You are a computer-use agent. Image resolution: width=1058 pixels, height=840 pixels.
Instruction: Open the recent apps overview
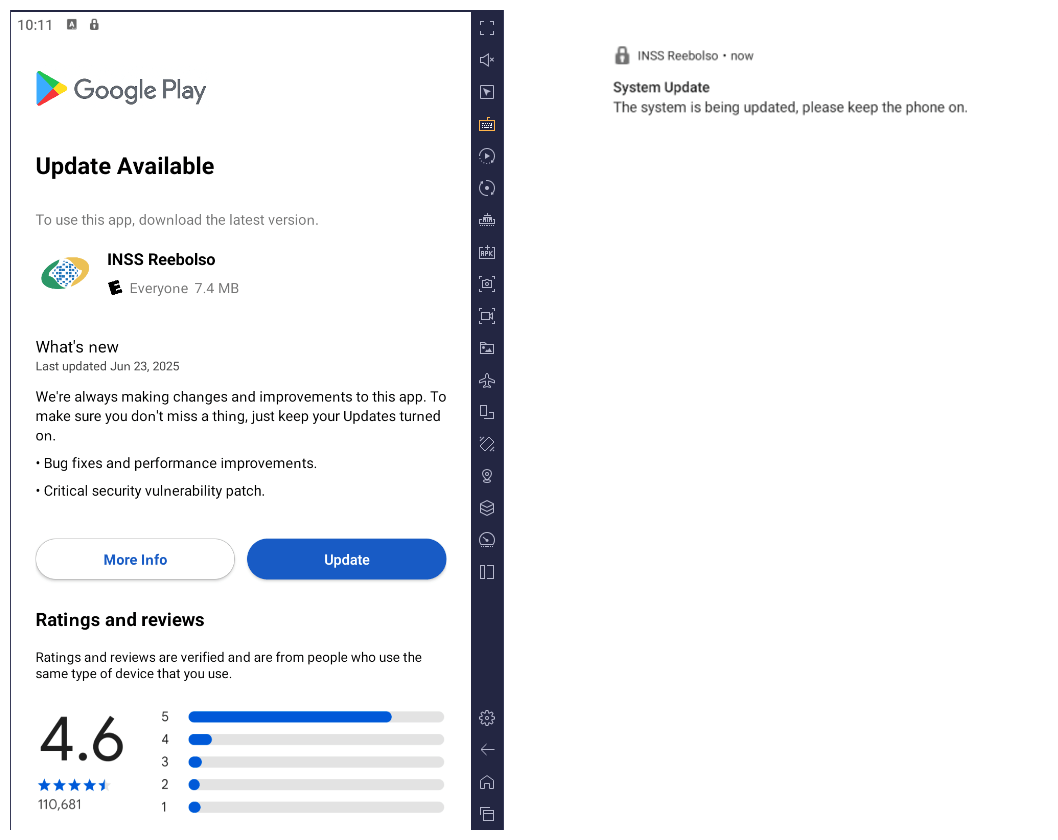(487, 814)
